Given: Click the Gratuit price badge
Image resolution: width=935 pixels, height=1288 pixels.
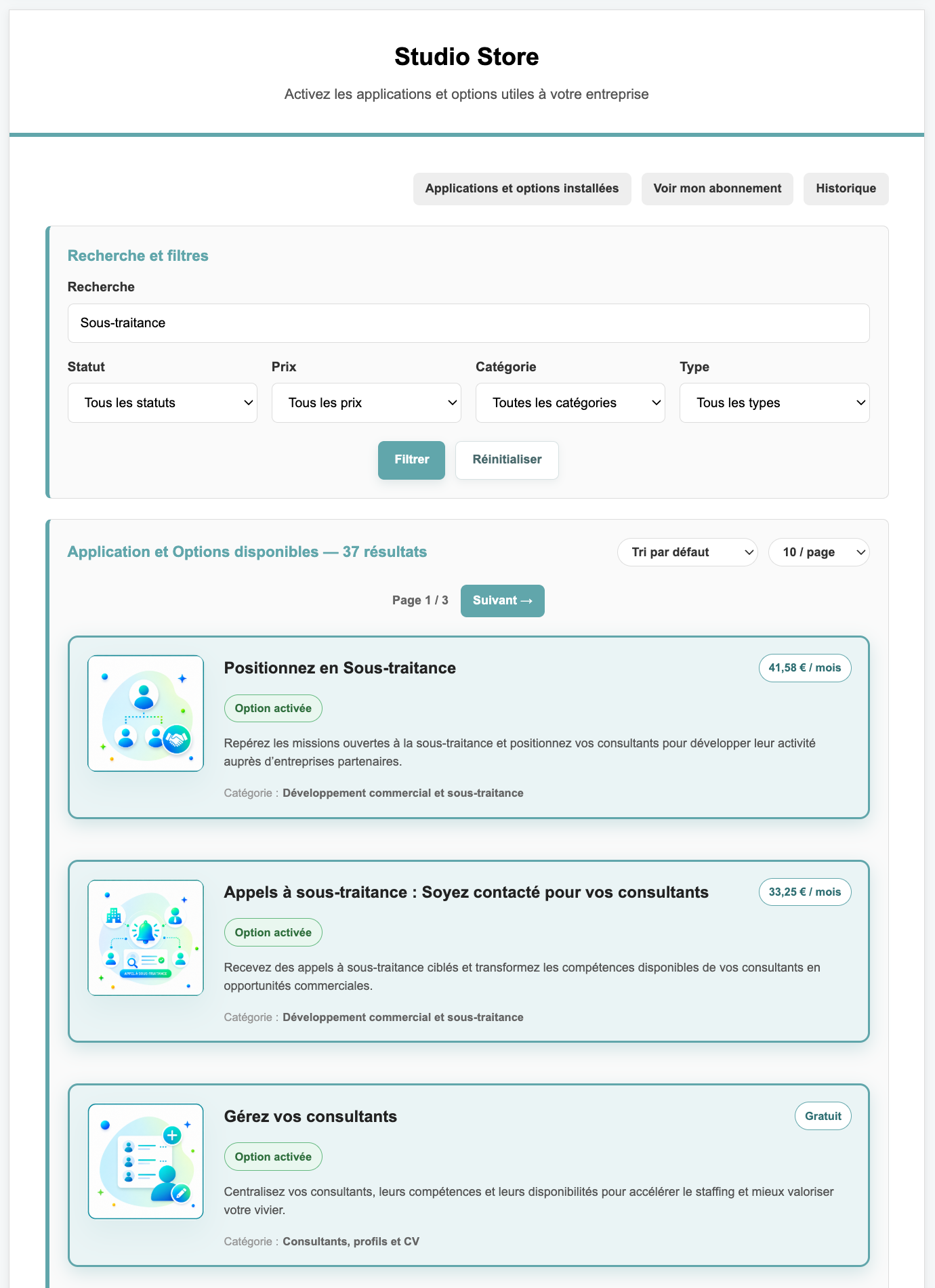Looking at the screenshot, I should pyautogui.click(x=823, y=1117).
